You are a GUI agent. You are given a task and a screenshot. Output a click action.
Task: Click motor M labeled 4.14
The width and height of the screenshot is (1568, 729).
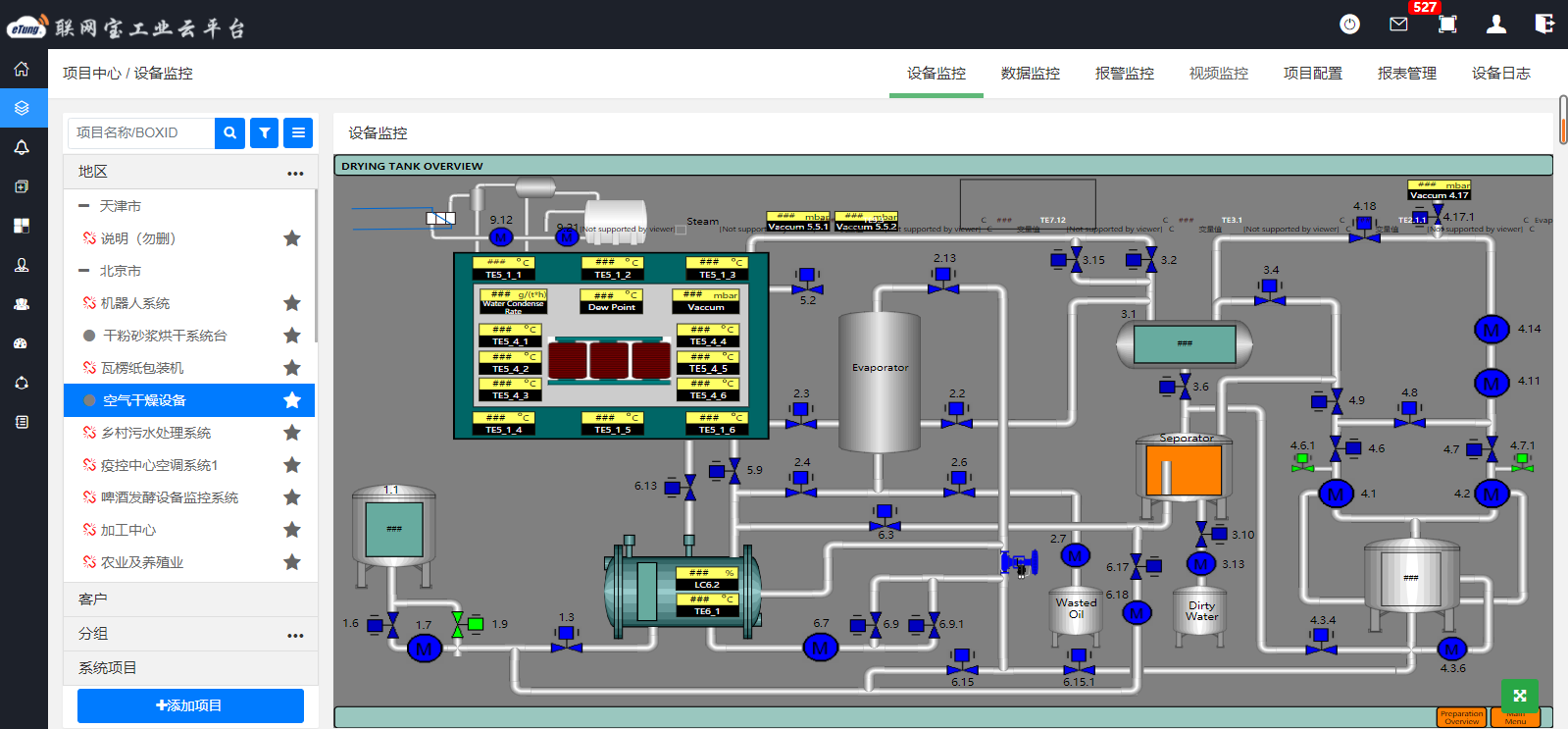(1492, 330)
